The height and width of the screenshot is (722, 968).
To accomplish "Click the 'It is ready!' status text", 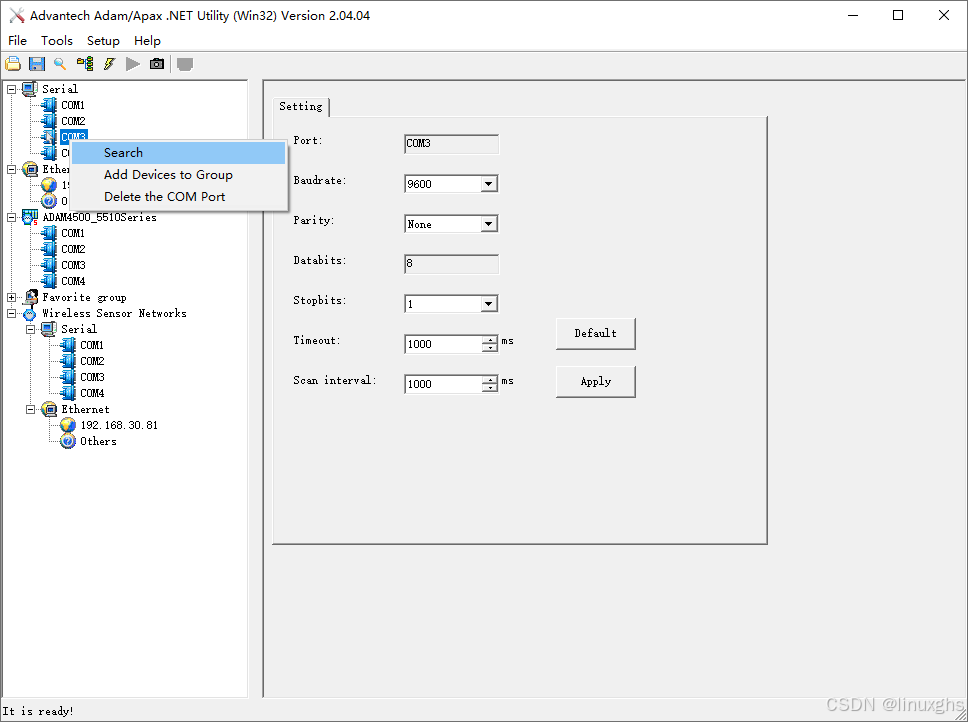I will [38, 712].
